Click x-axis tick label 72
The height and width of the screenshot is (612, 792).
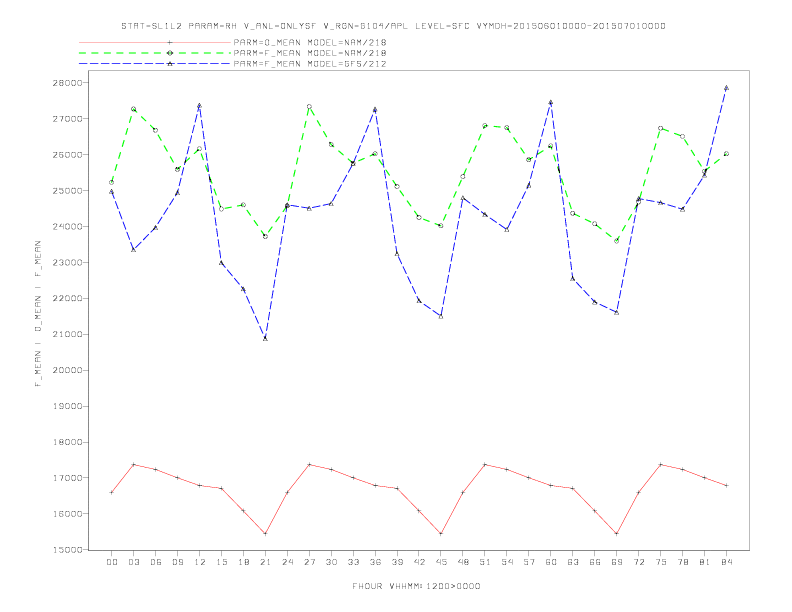[638, 562]
